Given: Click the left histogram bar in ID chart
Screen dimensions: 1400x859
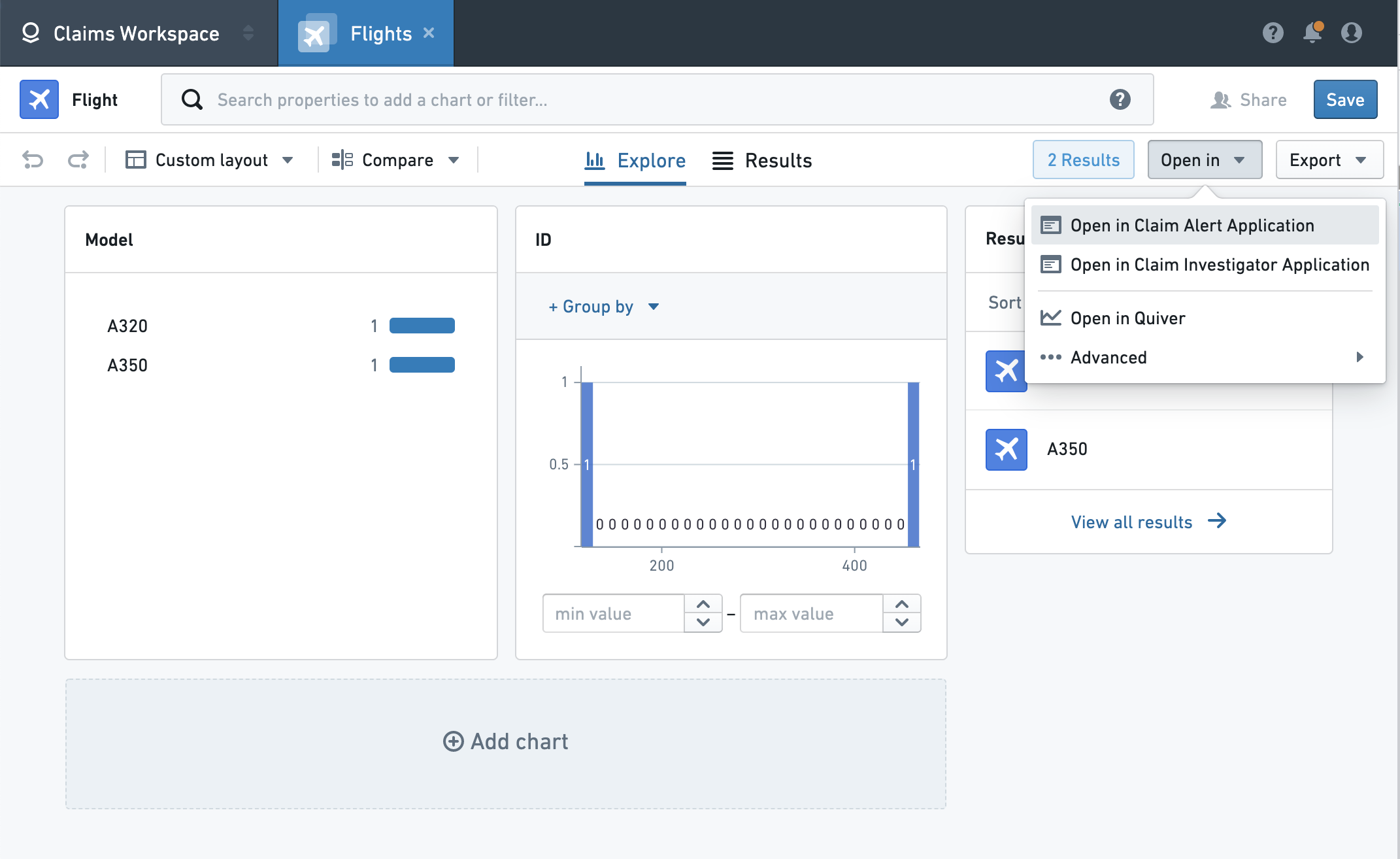Looking at the screenshot, I should coord(587,464).
